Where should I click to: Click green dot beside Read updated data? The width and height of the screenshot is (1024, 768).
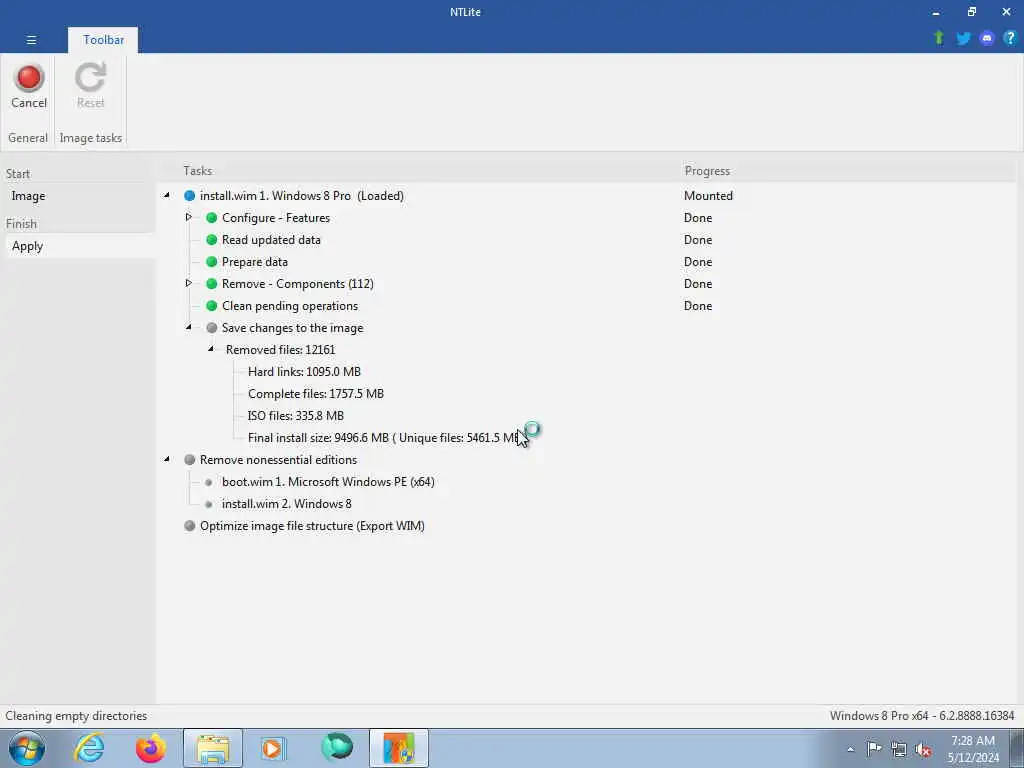pos(212,240)
